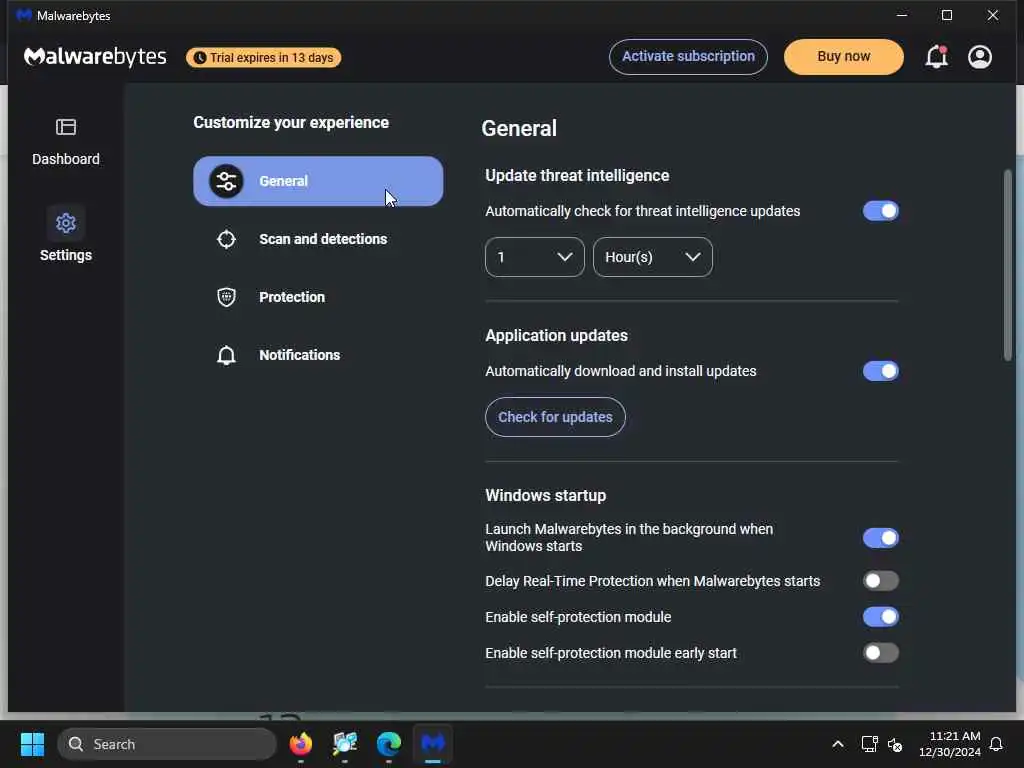
Task: Click the 'Customize your experience' heading
Action: pos(291,123)
